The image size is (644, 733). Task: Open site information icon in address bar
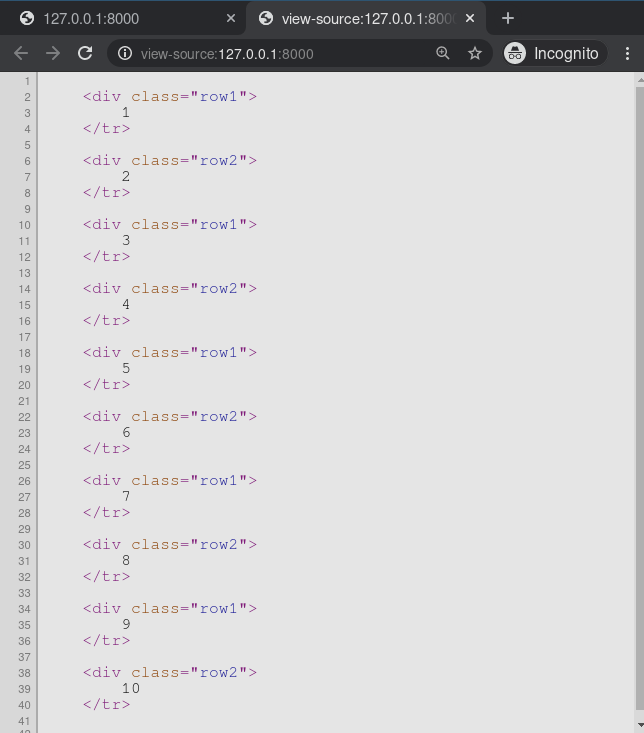(x=125, y=53)
